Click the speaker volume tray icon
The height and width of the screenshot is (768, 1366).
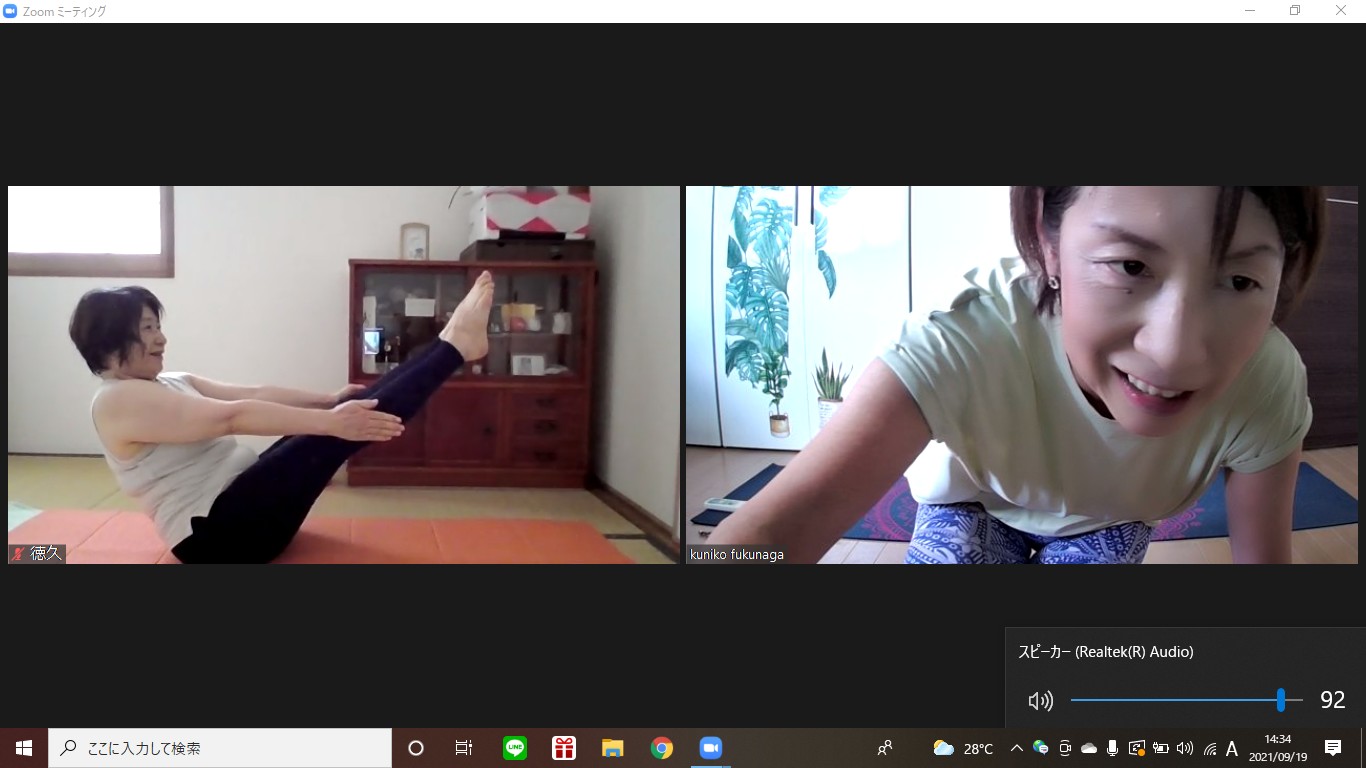click(1185, 748)
